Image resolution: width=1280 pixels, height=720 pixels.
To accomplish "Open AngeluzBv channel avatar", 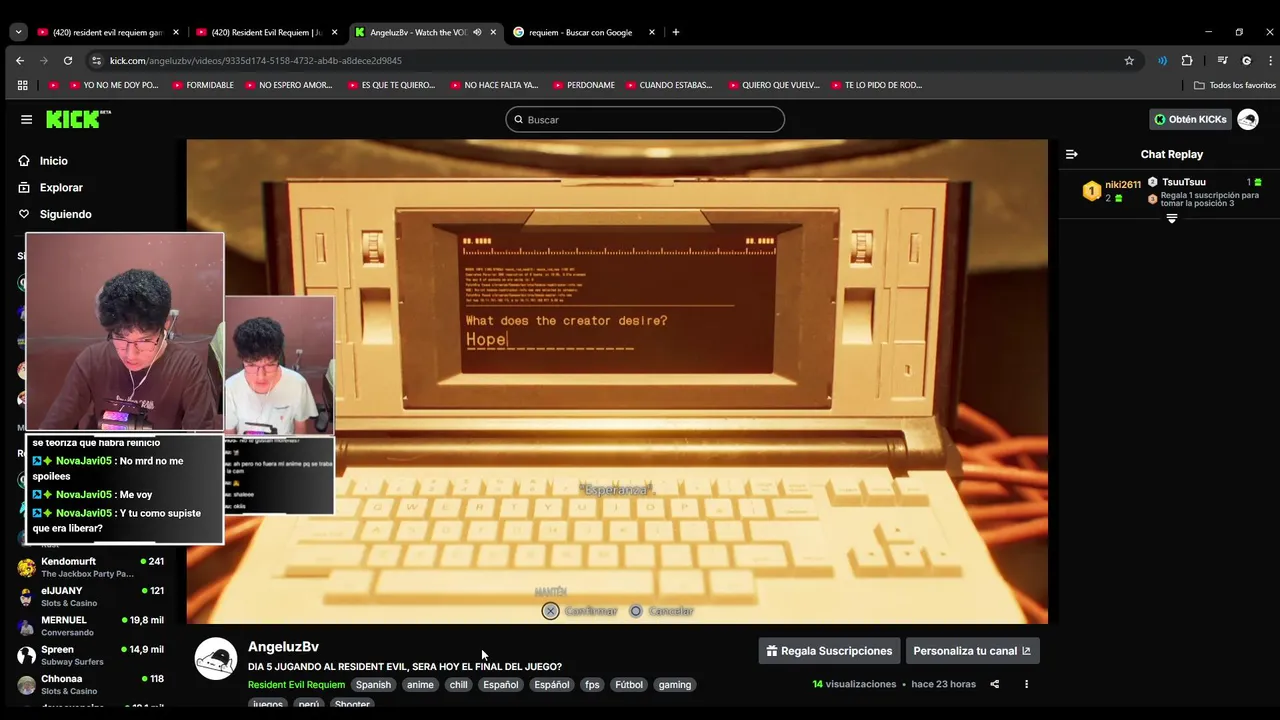I will click(x=215, y=658).
